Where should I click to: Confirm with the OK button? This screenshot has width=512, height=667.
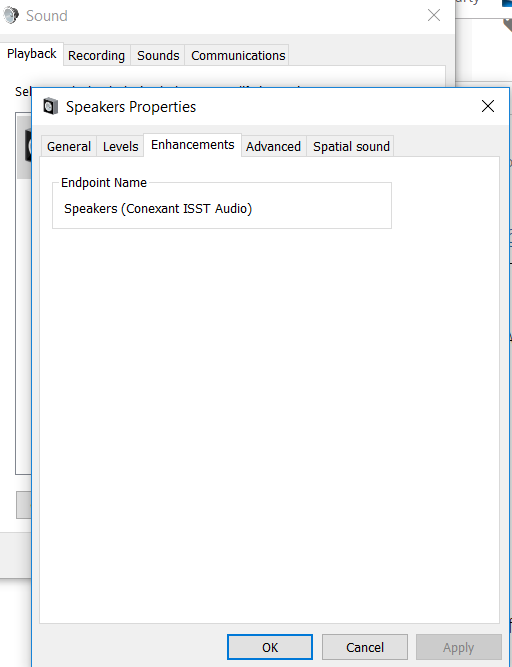click(x=270, y=647)
